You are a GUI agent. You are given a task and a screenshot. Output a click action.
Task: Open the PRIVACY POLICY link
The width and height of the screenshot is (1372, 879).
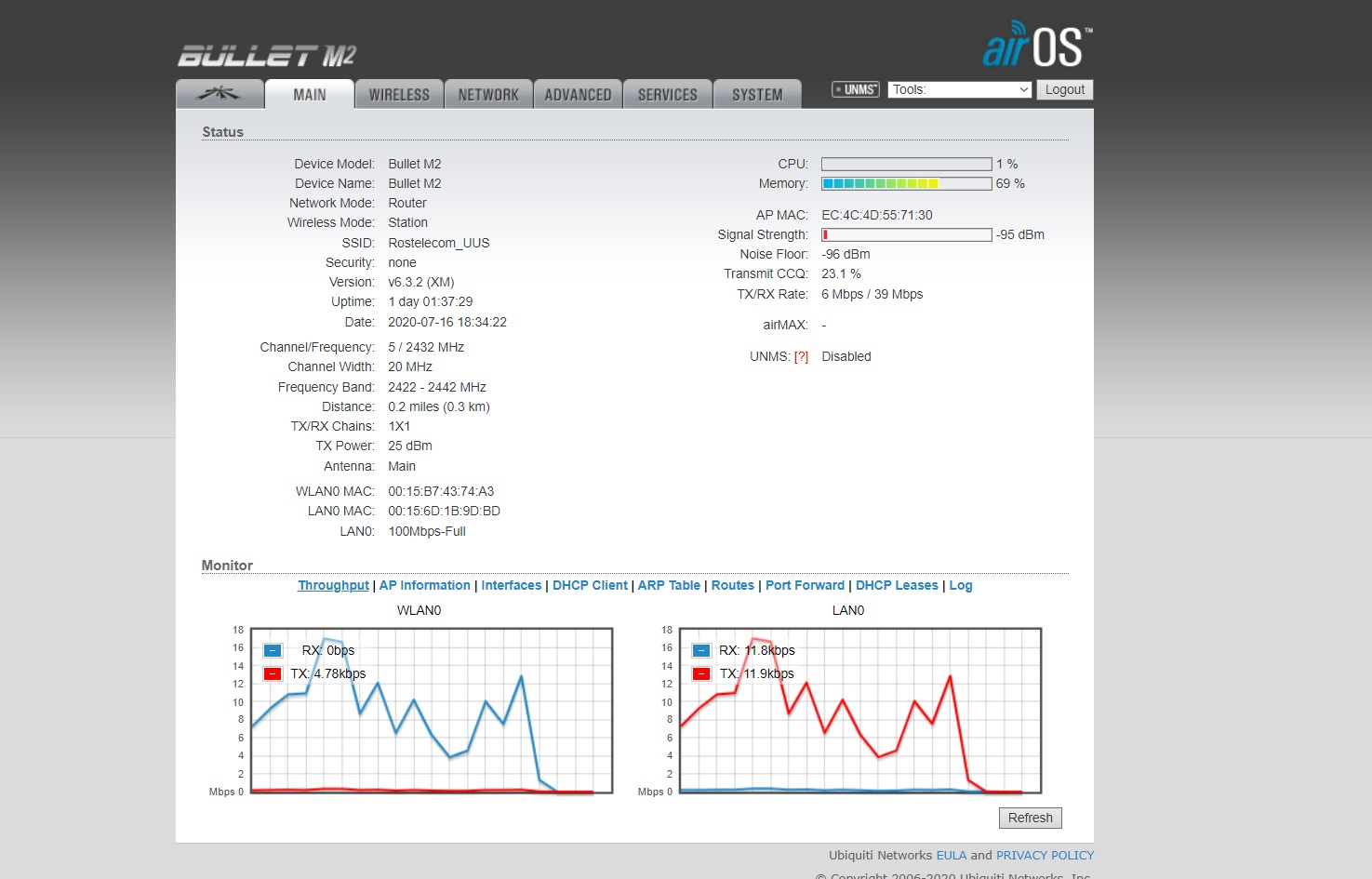[x=1045, y=855]
